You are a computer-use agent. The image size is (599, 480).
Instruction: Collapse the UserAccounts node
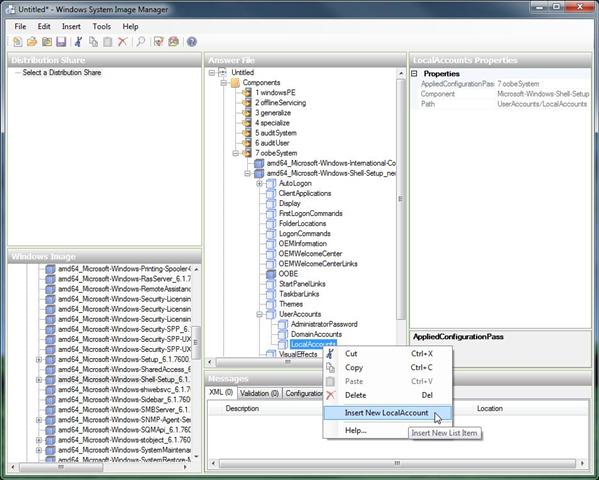pos(259,314)
